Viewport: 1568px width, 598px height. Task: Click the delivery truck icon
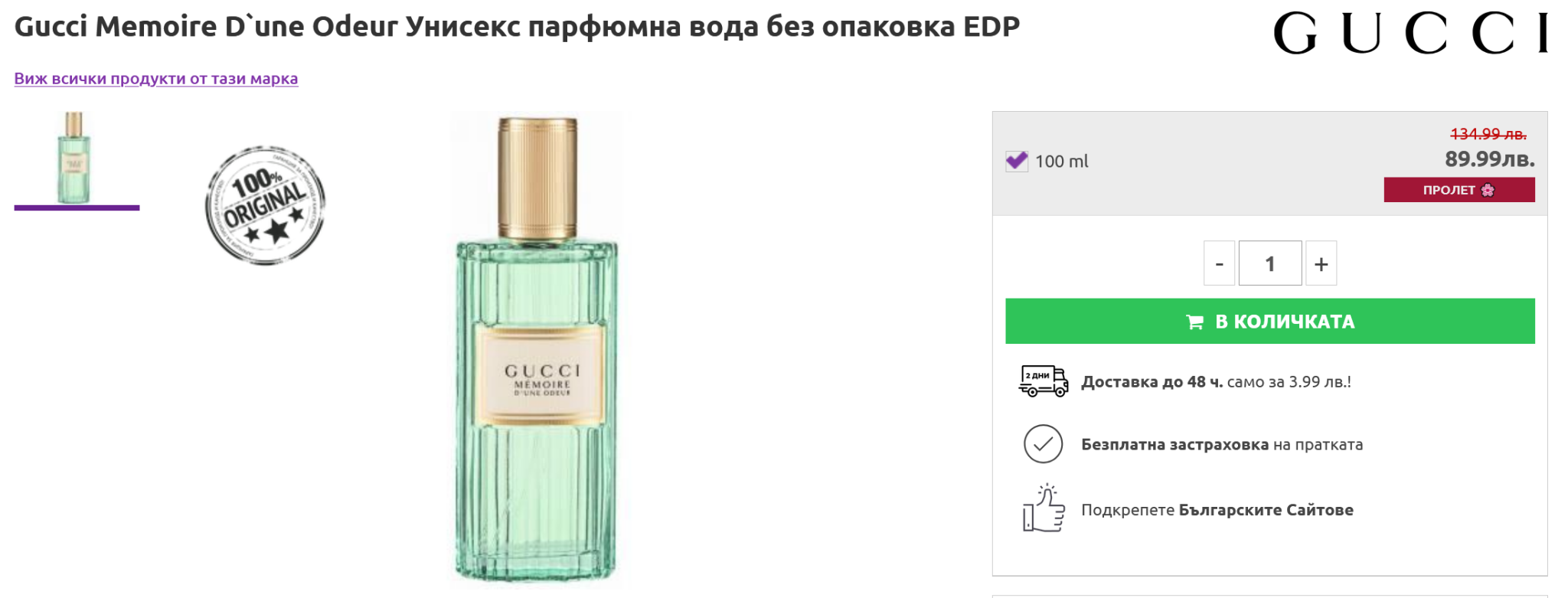tap(1043, 381)
